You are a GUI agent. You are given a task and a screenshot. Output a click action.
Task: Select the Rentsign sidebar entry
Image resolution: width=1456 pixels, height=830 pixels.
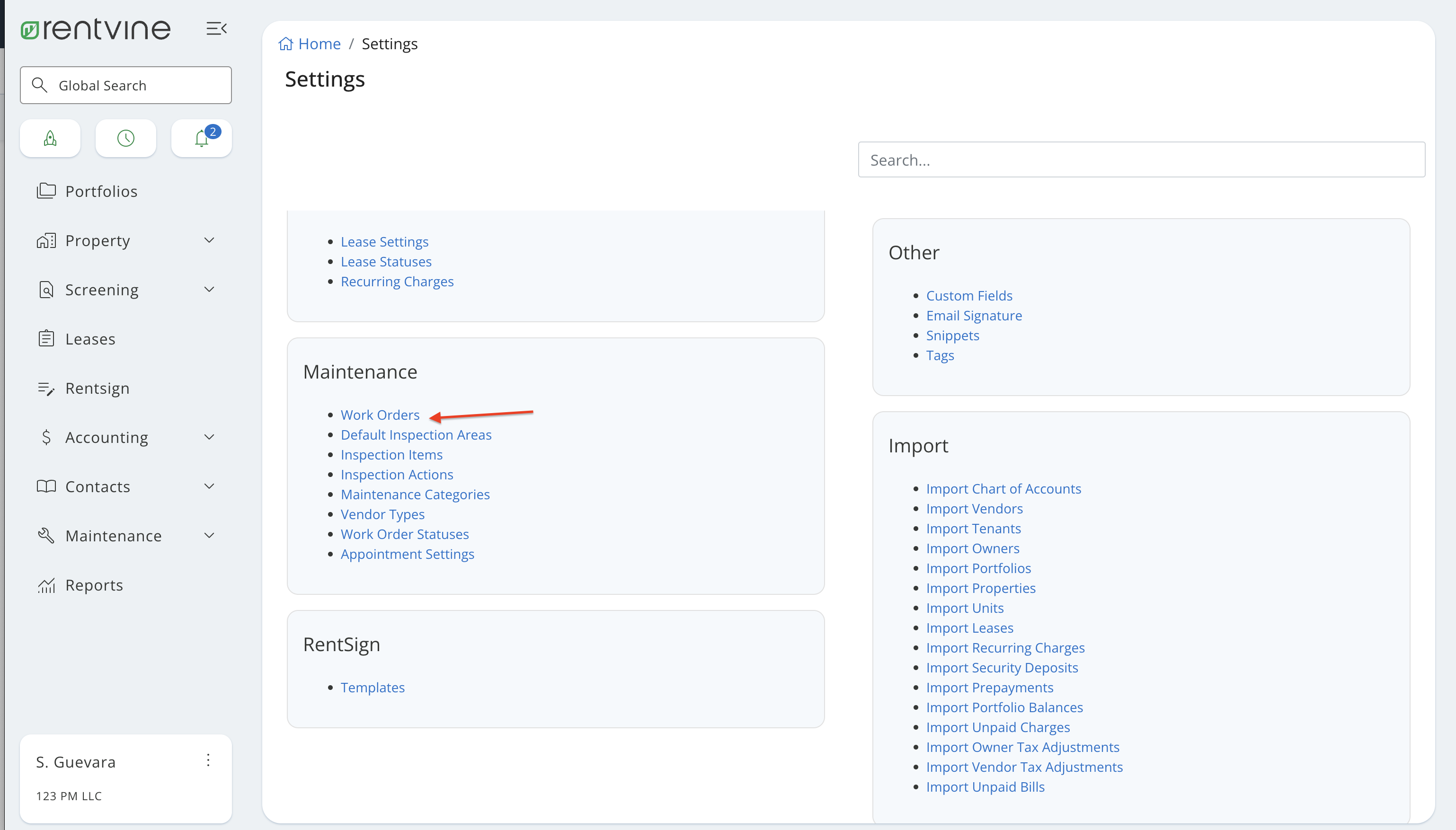tap(97, 388)
